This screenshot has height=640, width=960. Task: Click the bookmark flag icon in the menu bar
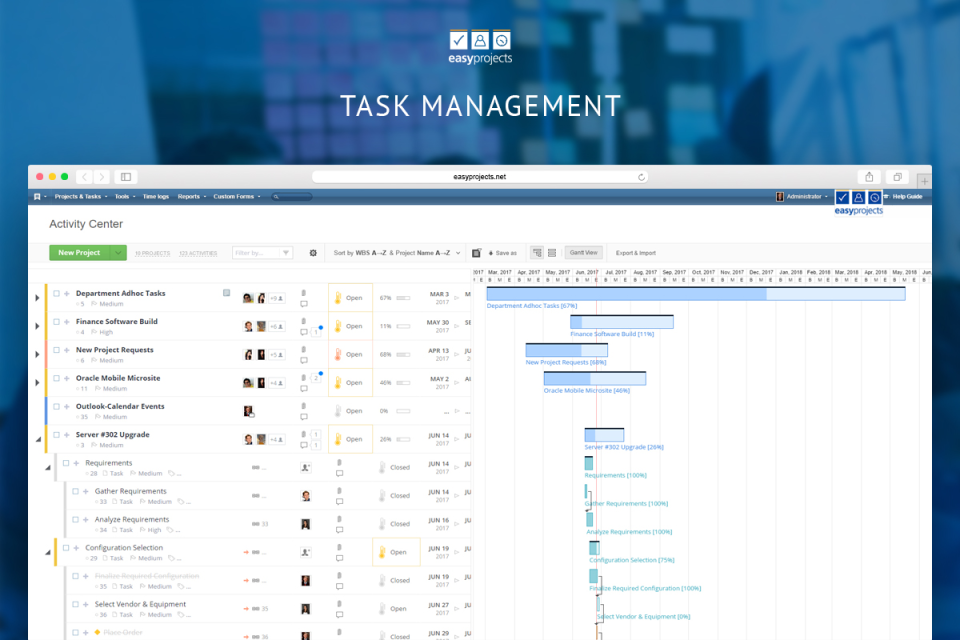[38, 197]
